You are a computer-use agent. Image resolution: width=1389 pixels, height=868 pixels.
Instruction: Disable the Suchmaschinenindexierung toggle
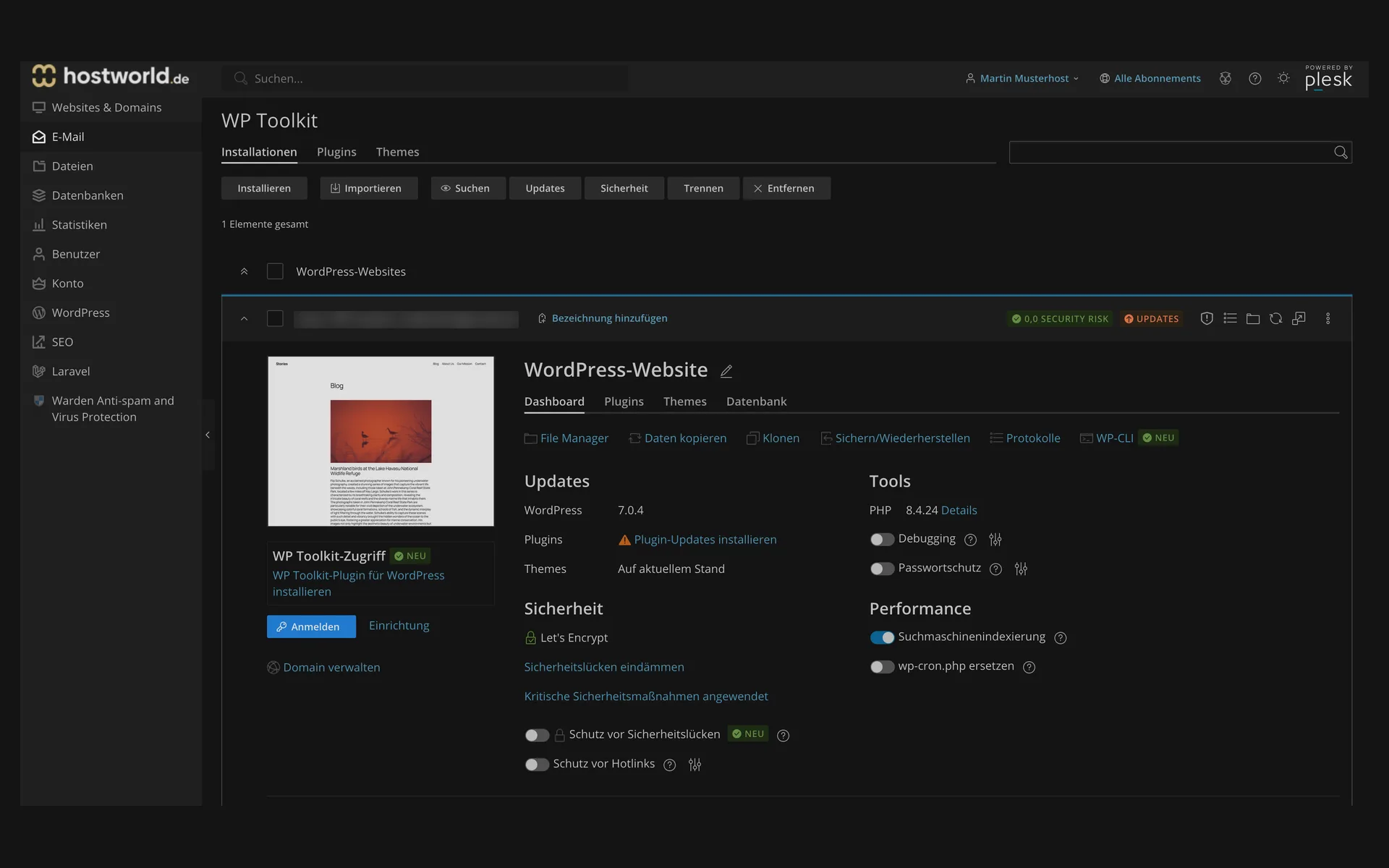click(x=882, y=638)
